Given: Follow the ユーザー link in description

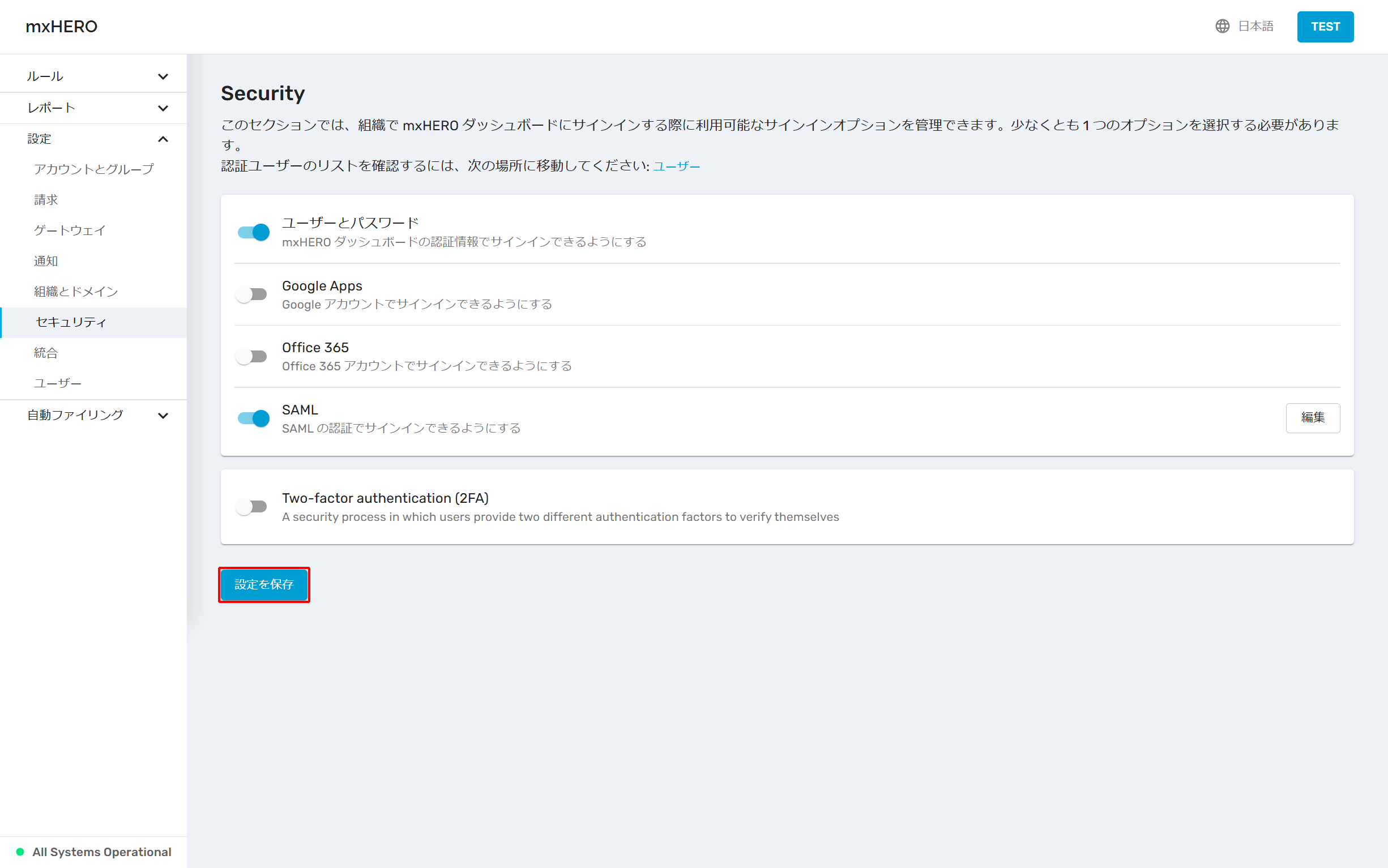Looking at the screenshot, I should click(x=676, y=166).
